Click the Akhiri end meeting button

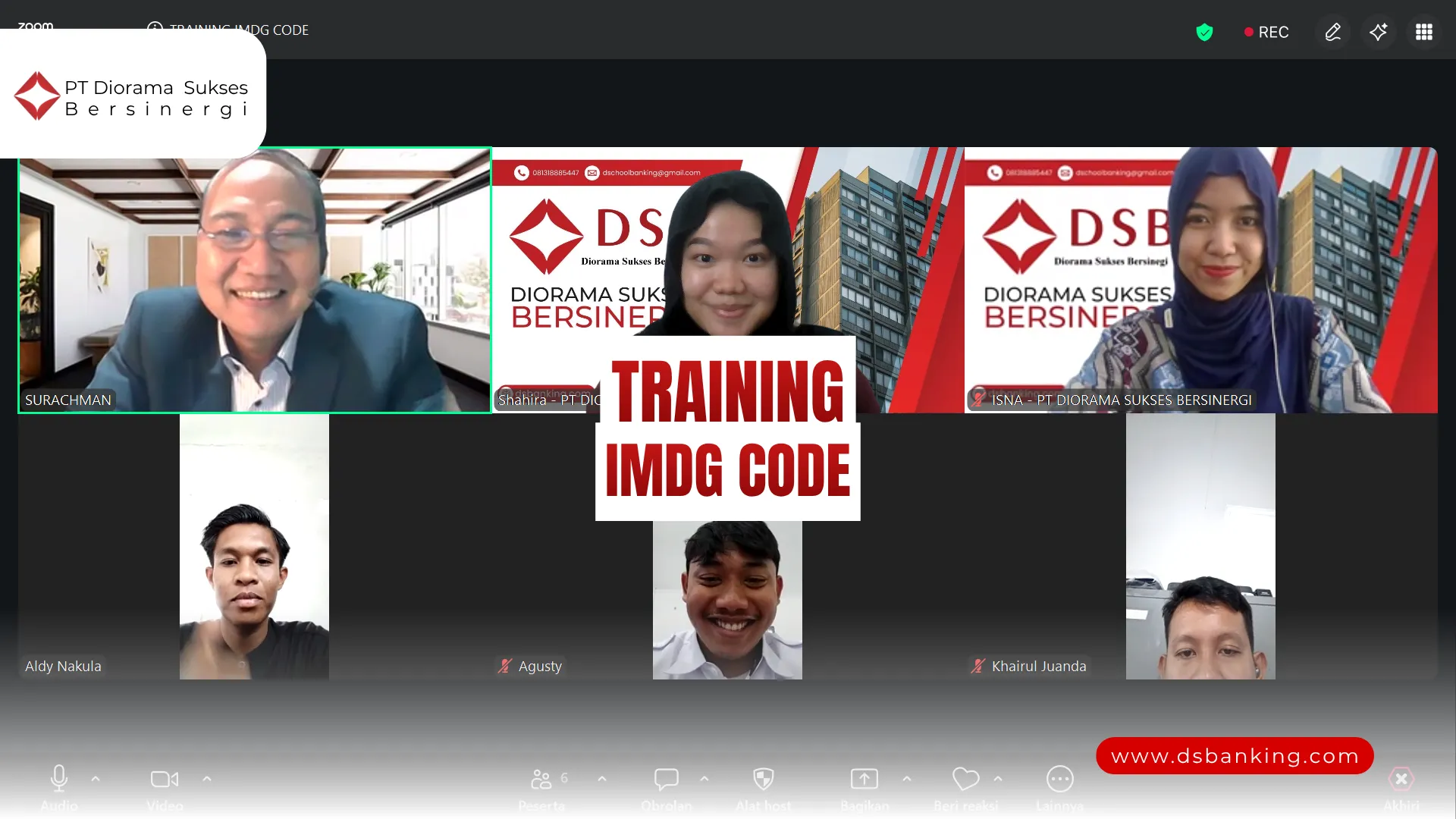[1401, 779]
